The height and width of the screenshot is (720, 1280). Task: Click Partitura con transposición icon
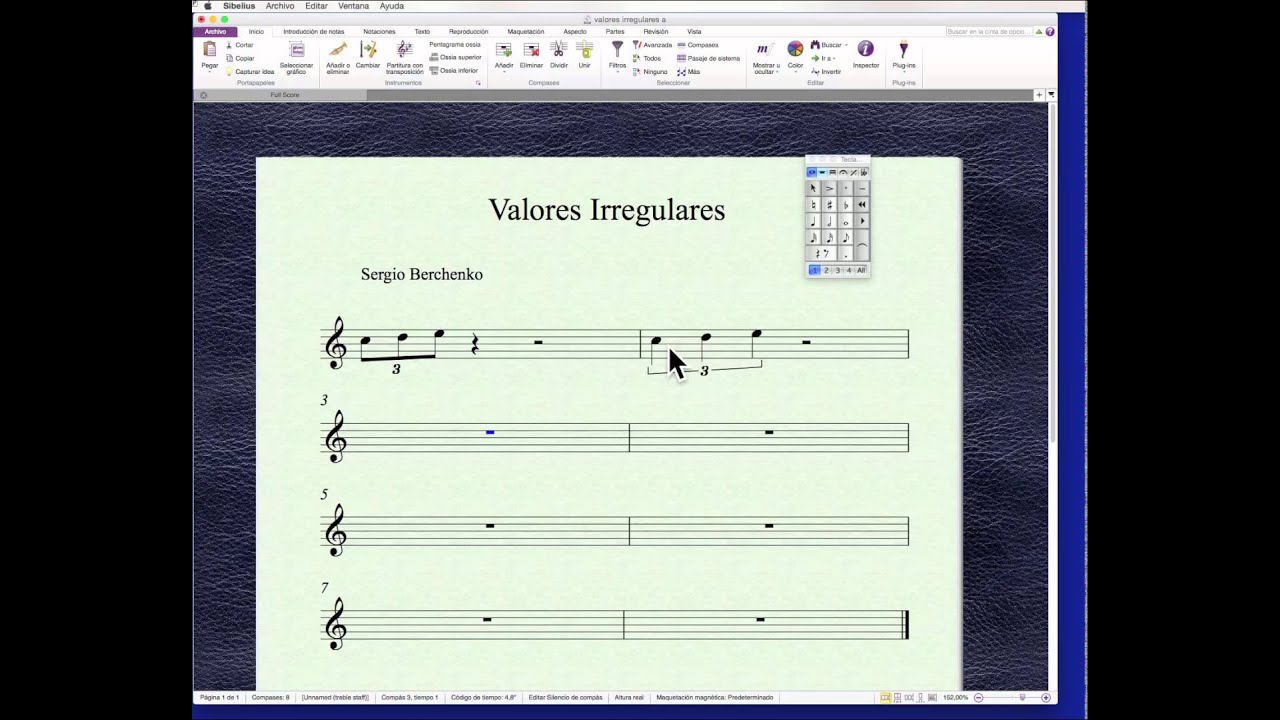pyautogui.click(x=404, y=49)
